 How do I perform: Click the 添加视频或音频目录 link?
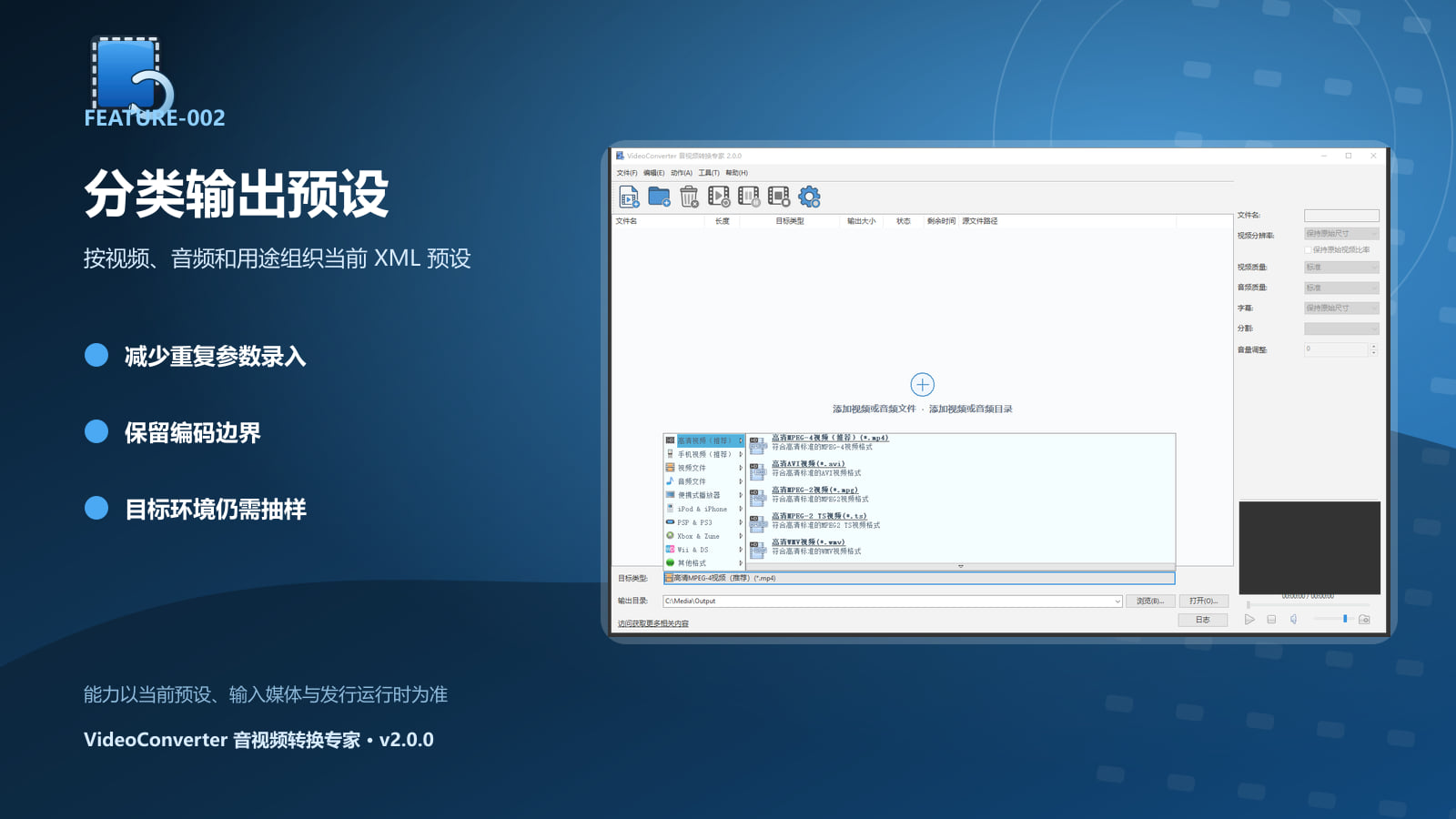click(x=970, y=409)
